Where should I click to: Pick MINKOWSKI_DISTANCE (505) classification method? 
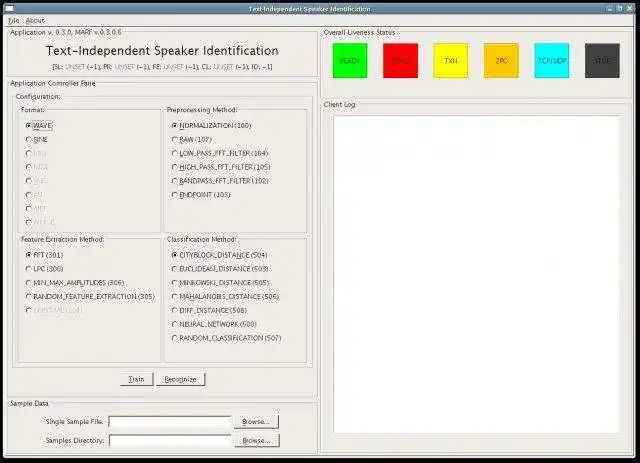tap(220, 283)
